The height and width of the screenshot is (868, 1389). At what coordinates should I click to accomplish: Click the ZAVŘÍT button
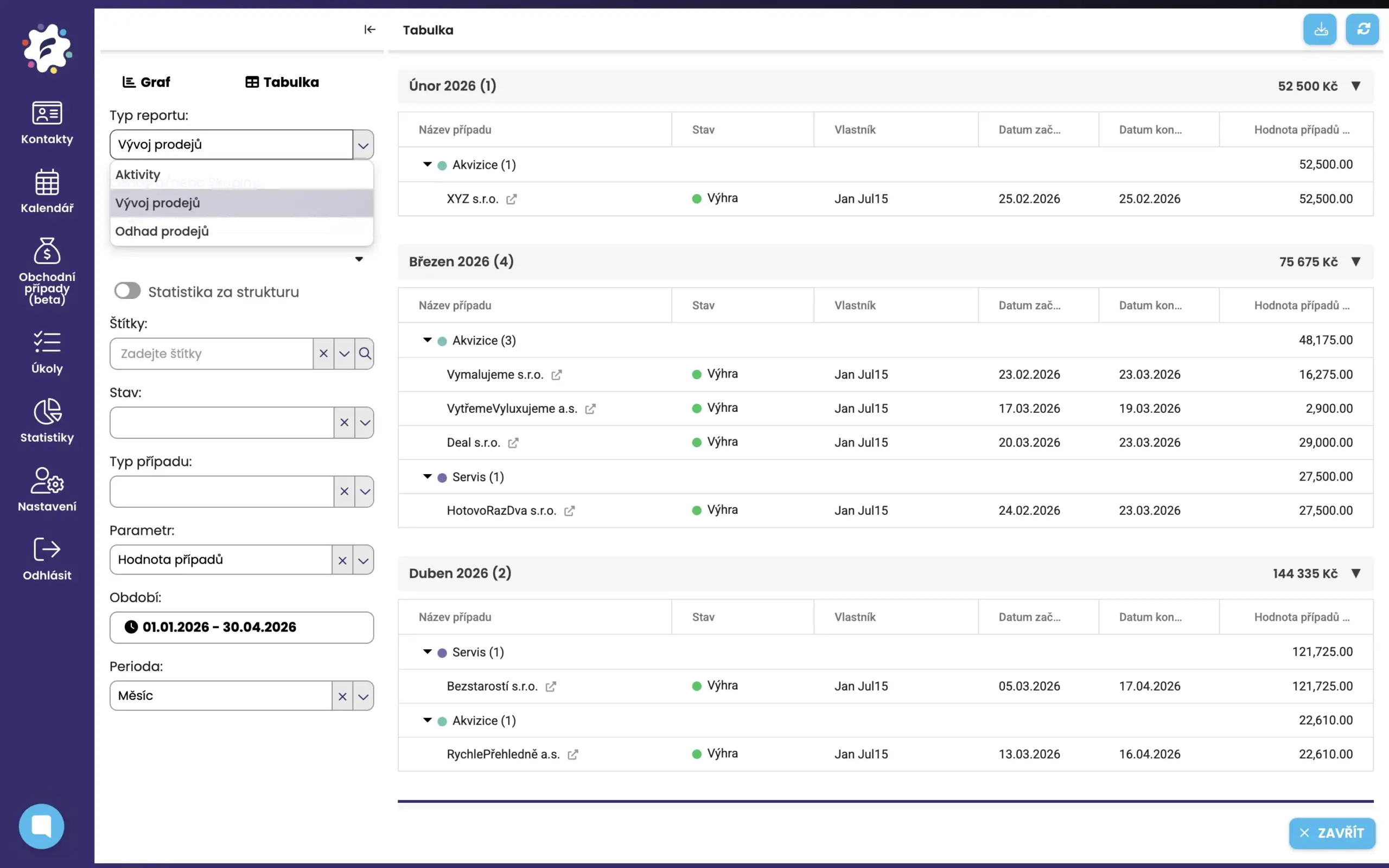[x=1331, y=833]
